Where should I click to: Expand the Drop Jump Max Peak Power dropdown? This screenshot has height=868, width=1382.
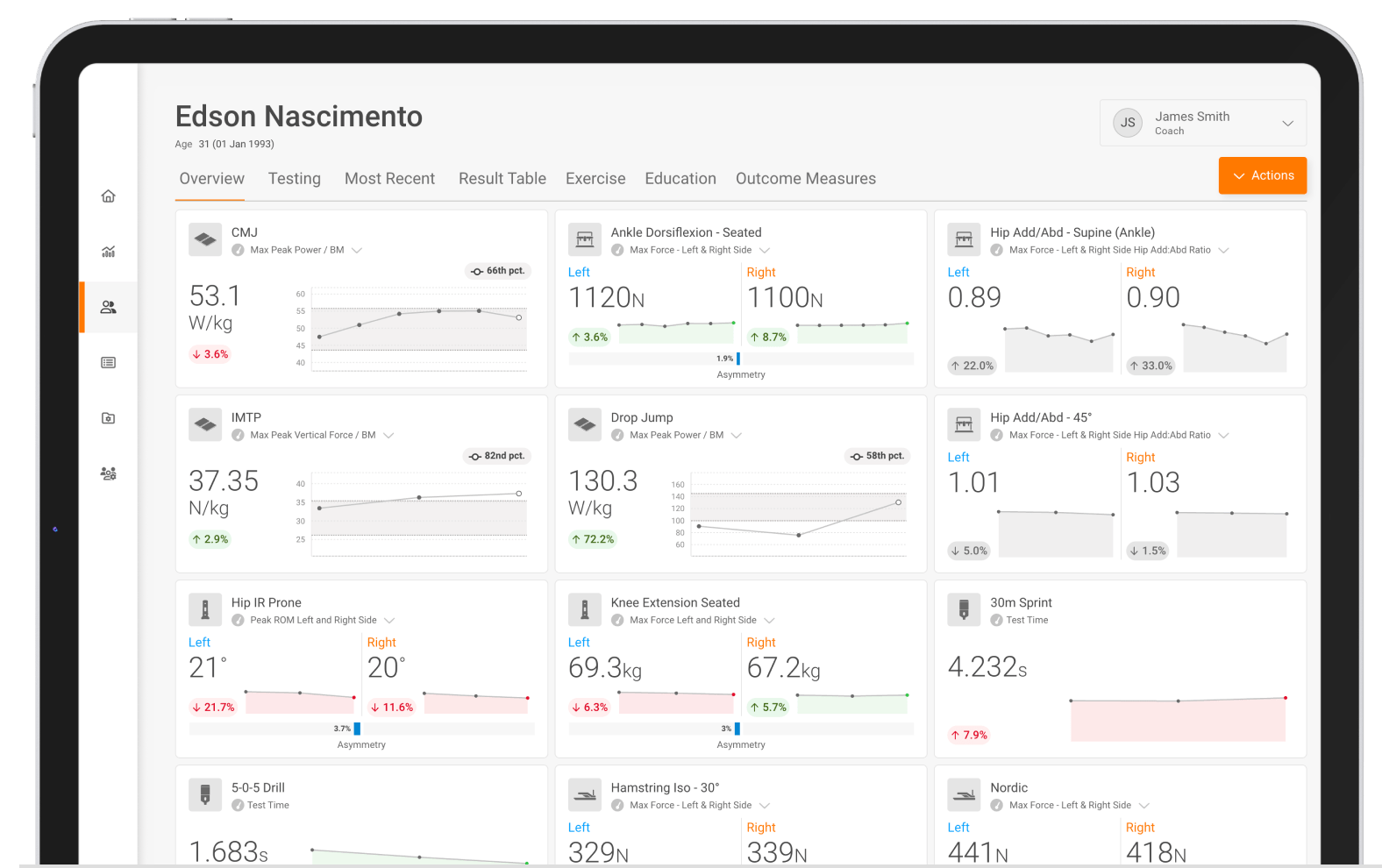tap(737, 435)
